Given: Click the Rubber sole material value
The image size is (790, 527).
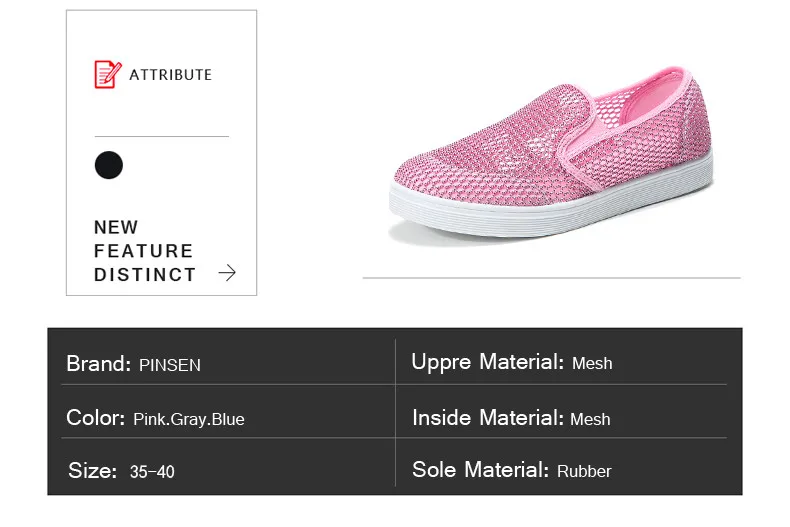Looking at the screenshot, I should (x=584, y=471).
